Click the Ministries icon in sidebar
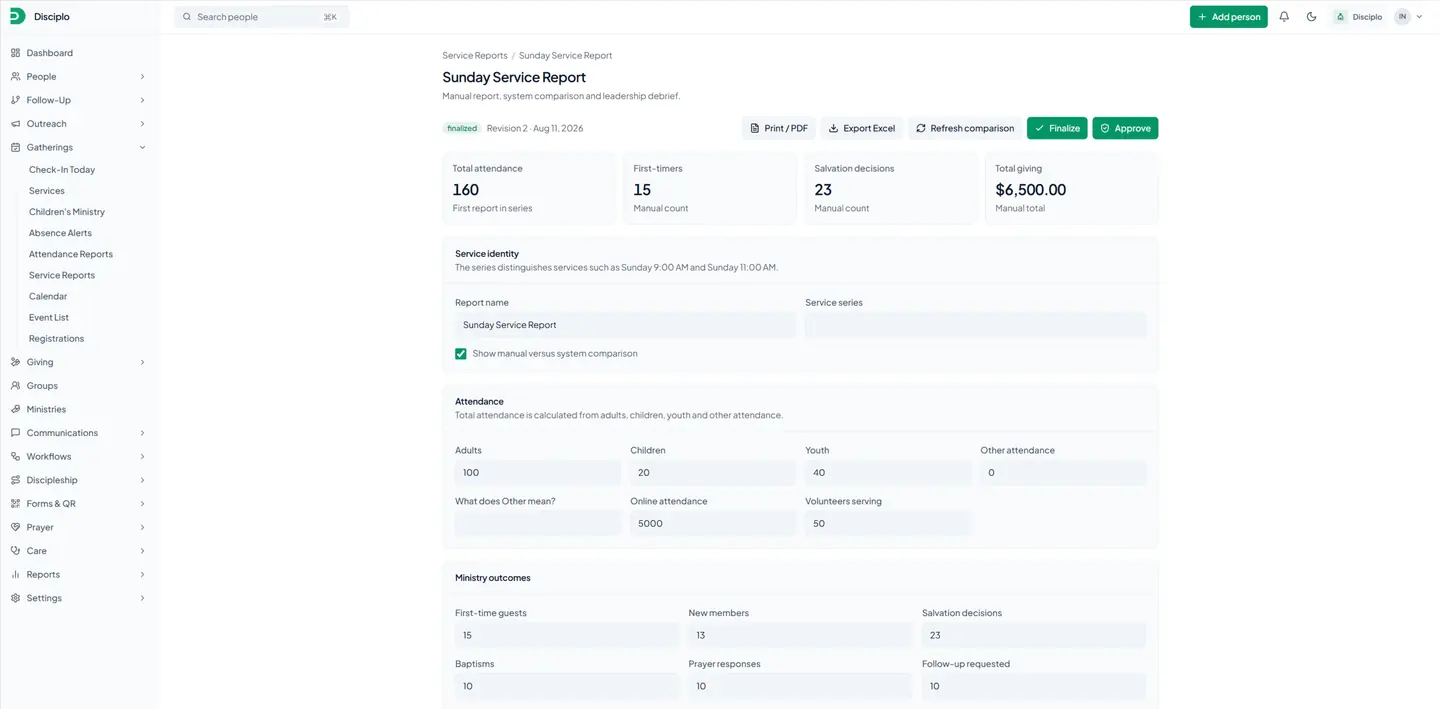 [x=15, y=409]
